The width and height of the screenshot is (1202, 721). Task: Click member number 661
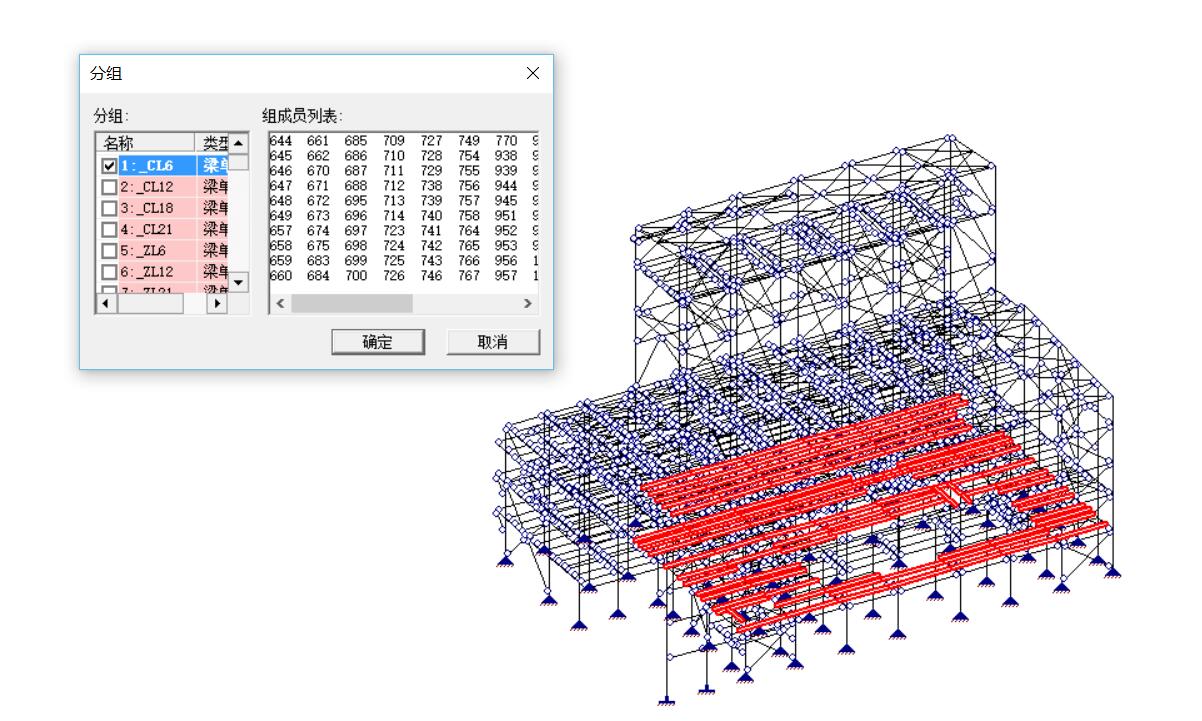tap(318, 141)
